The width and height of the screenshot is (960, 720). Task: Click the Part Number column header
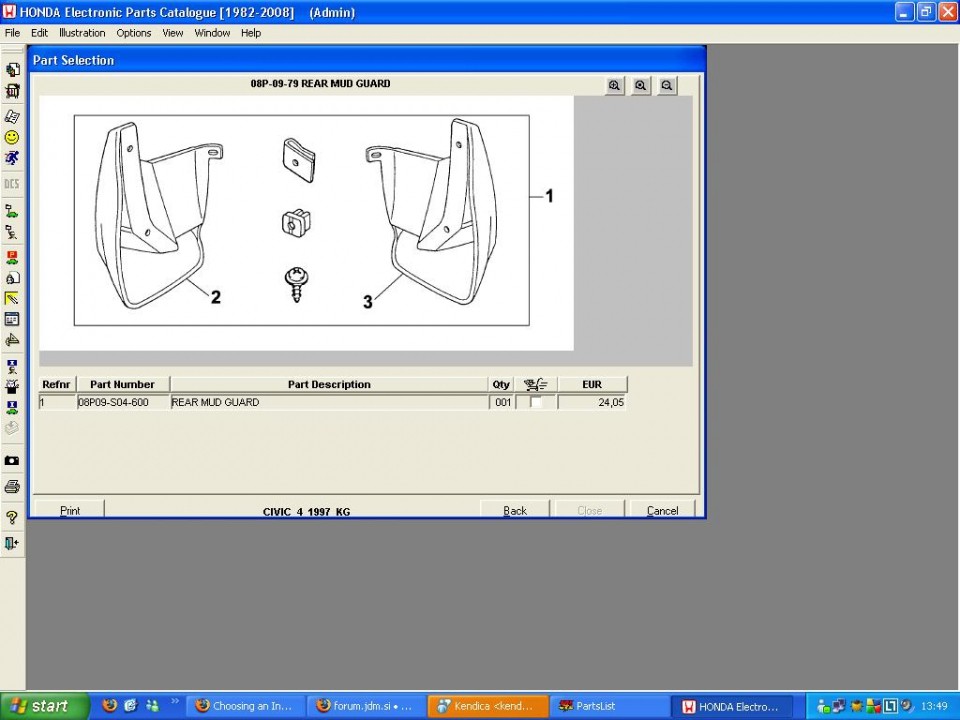122,384
